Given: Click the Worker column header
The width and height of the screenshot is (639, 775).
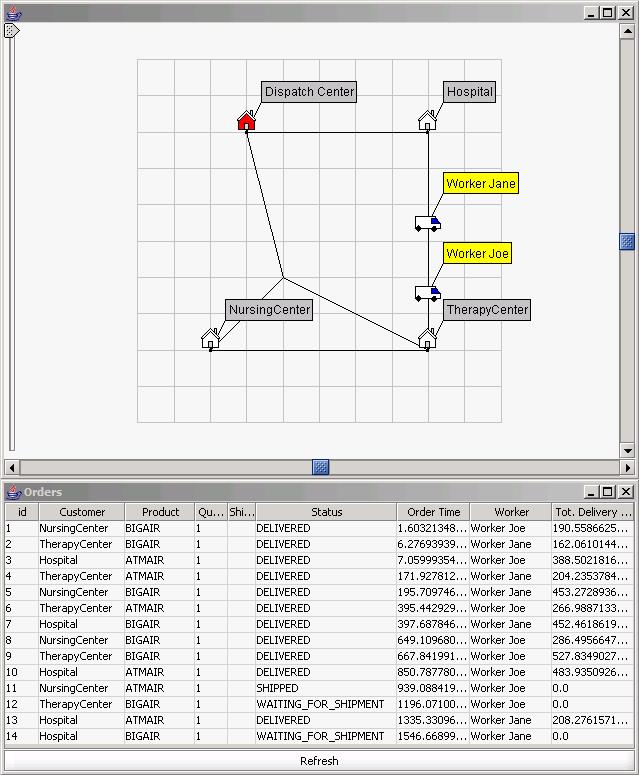Looking at the screenshot, I should pyautogui.click(x=511, y=512).
